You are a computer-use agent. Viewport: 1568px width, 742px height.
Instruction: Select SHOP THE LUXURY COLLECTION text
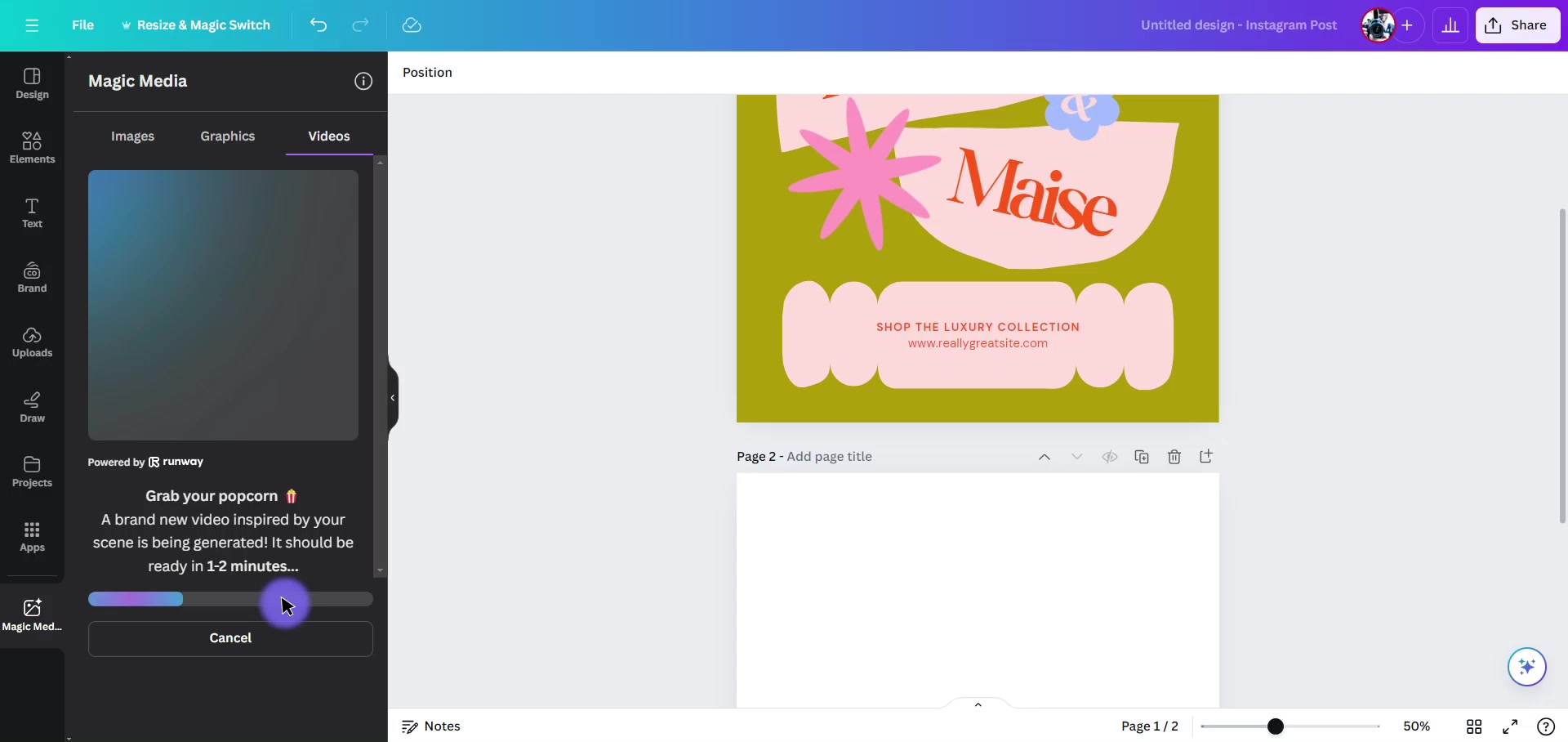pyautogui.click(x=978, y=327)
